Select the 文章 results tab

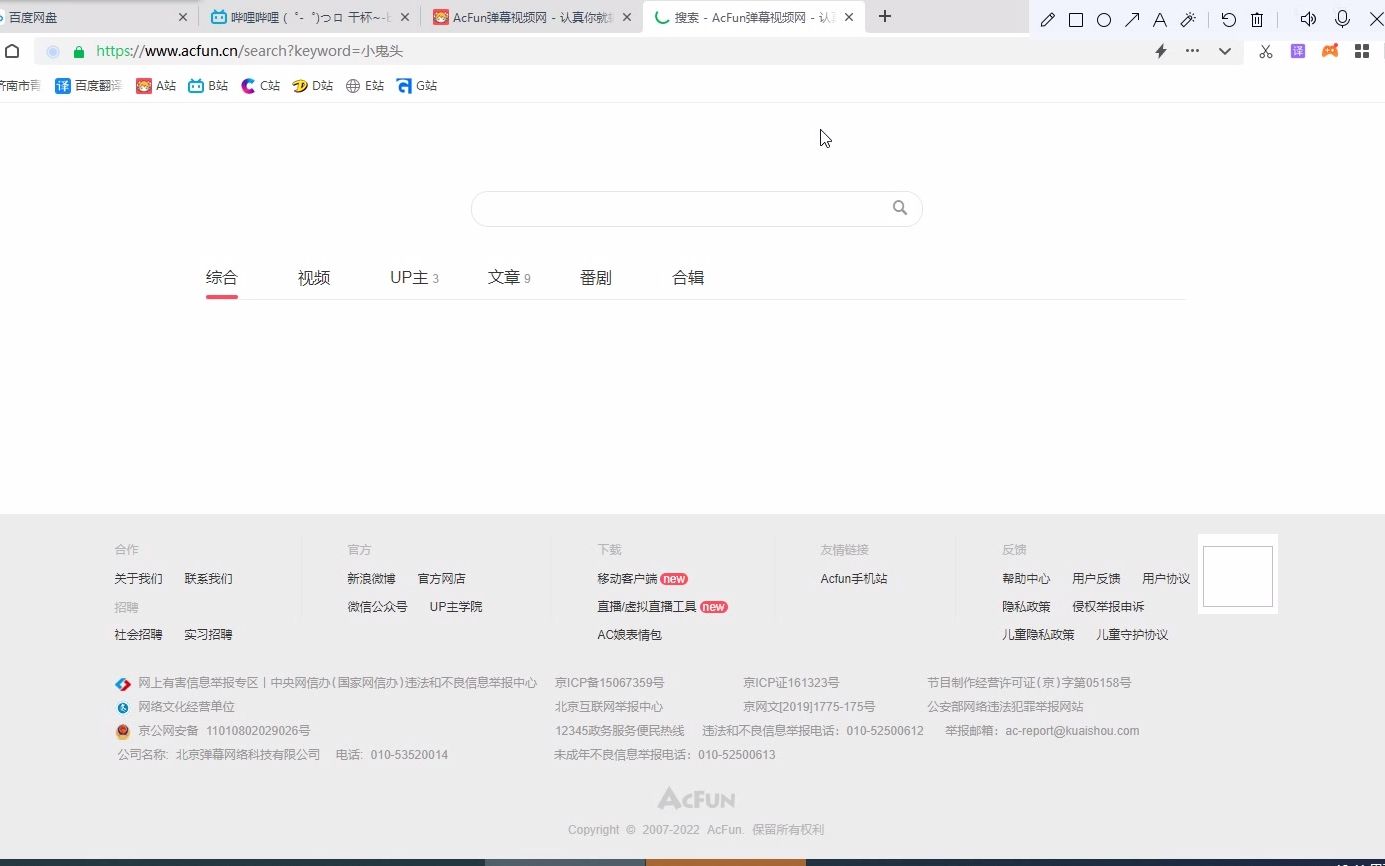point(509,278)
